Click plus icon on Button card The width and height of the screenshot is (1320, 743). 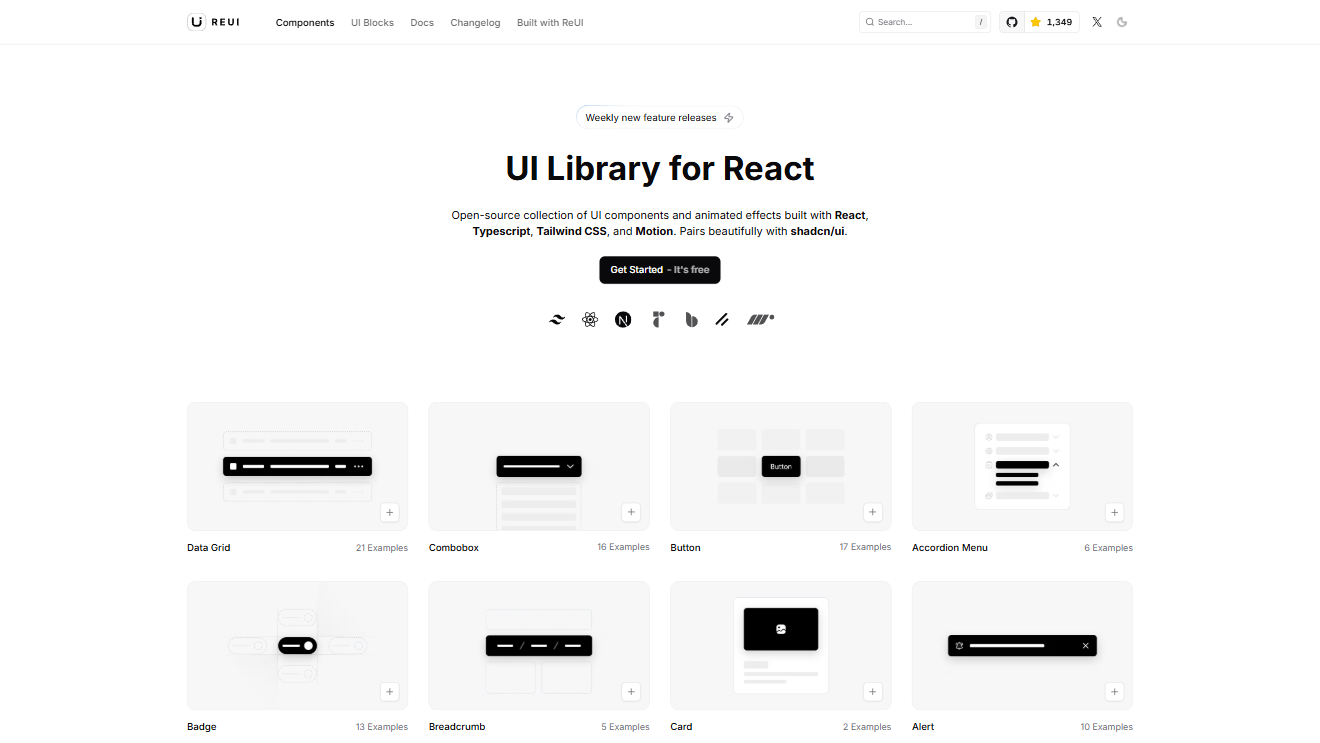click(873, 512)
